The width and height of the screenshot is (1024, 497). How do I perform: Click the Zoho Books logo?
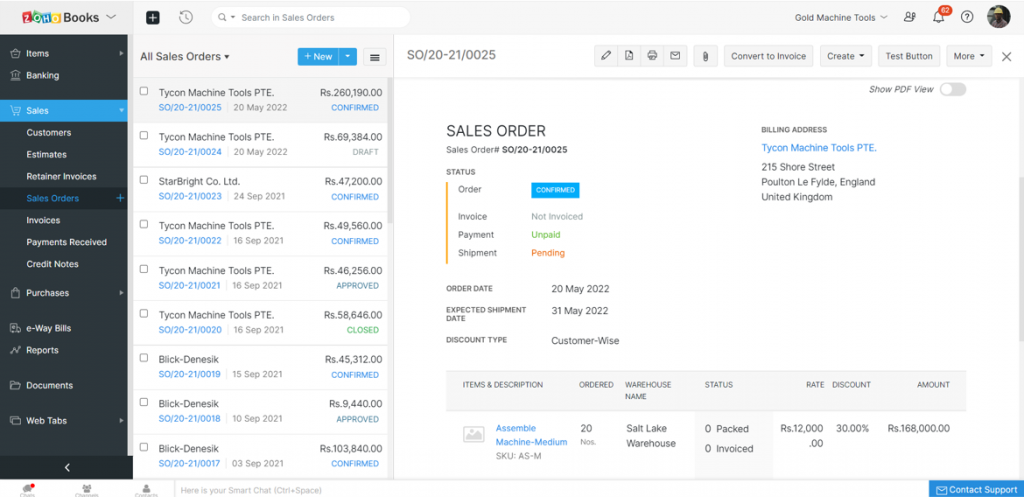click(x=62, y=17)
